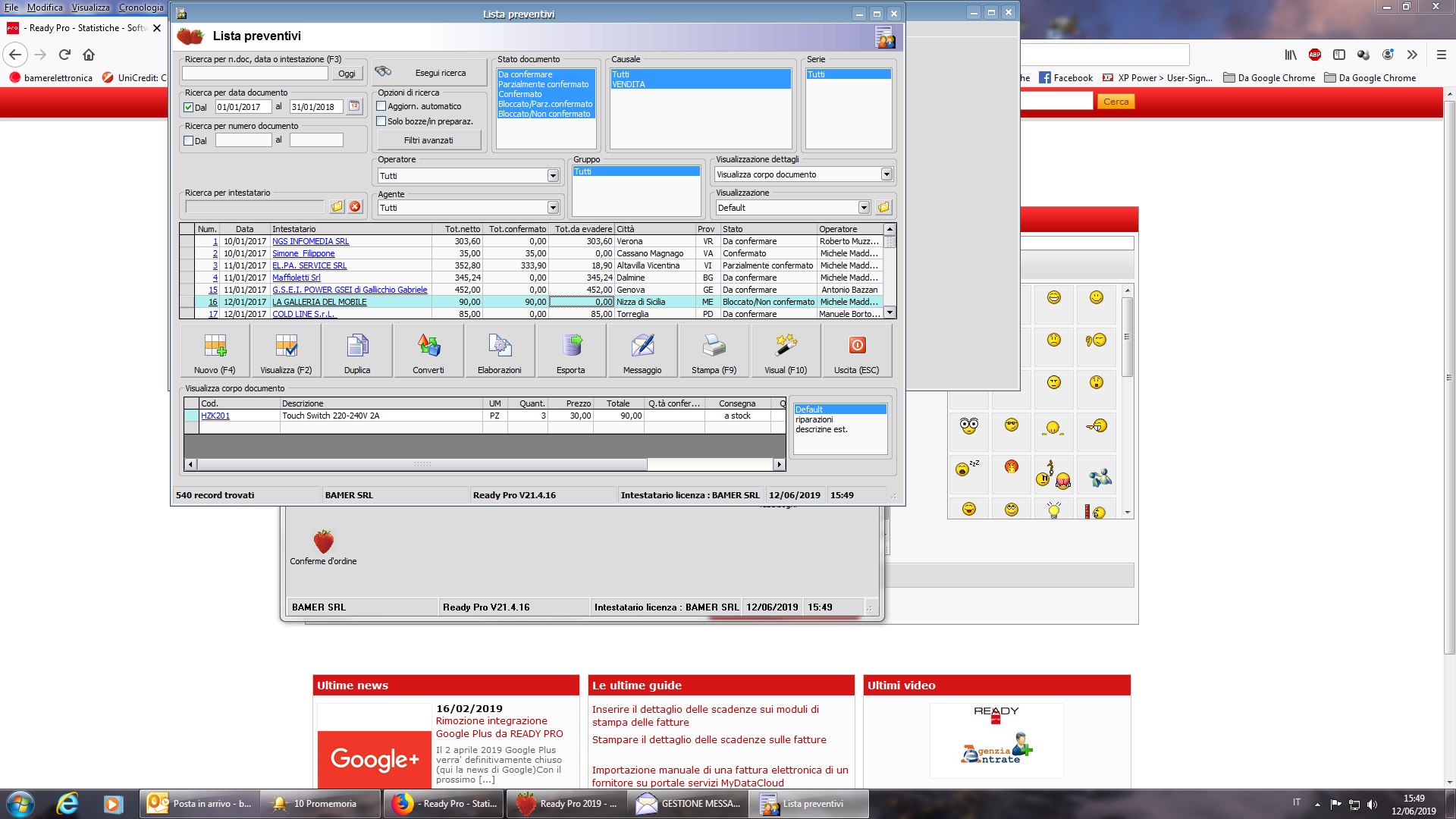This screenshot has width=1456, height=819.
Task: Expand the Agente dropdown
Action: click(x=553, y=208)
